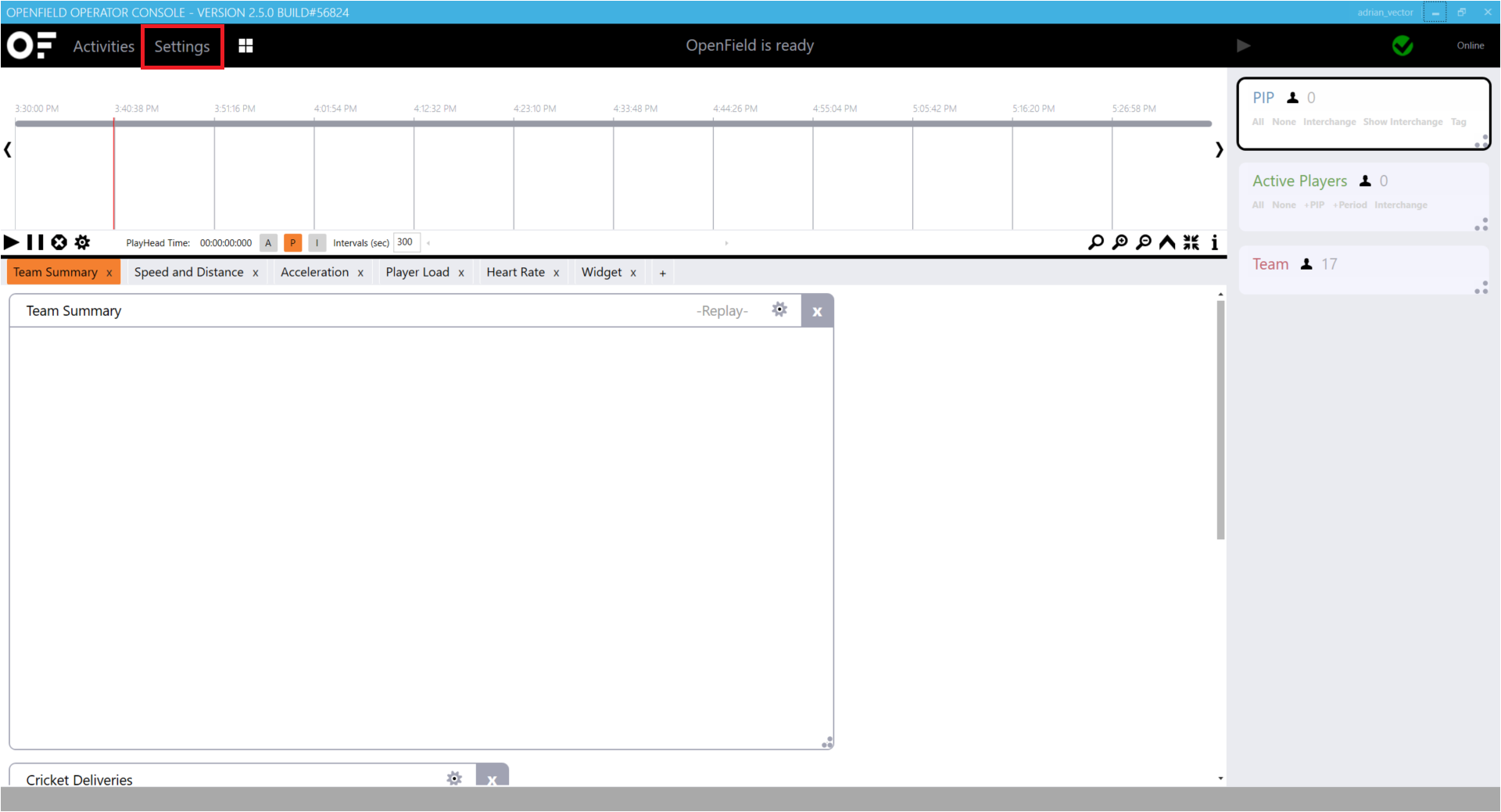Close the Team Summary widget
Viewport: 1501px width, 812px height.
(817, 311)
